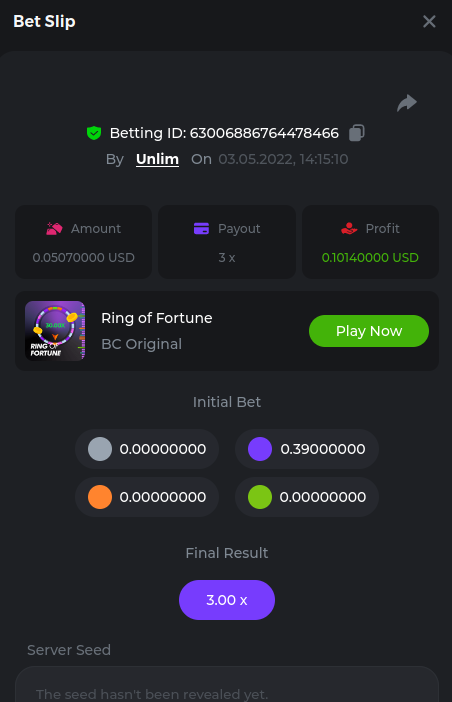Click the Betting ID number text
Image resolution: width=452 pixels, height=702 pixels.
pos(264,133)
